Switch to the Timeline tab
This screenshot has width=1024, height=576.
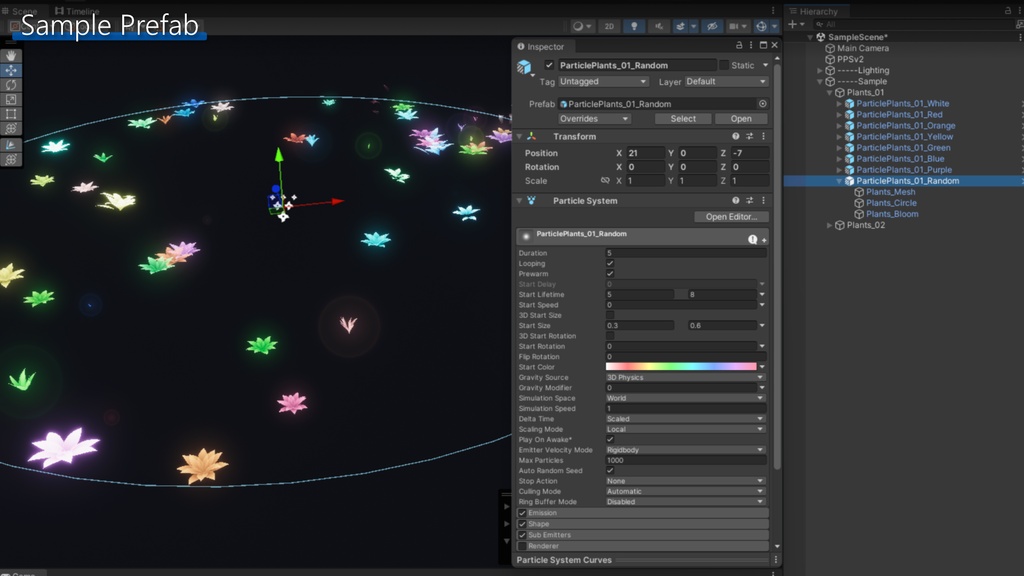tap(77, 11)
